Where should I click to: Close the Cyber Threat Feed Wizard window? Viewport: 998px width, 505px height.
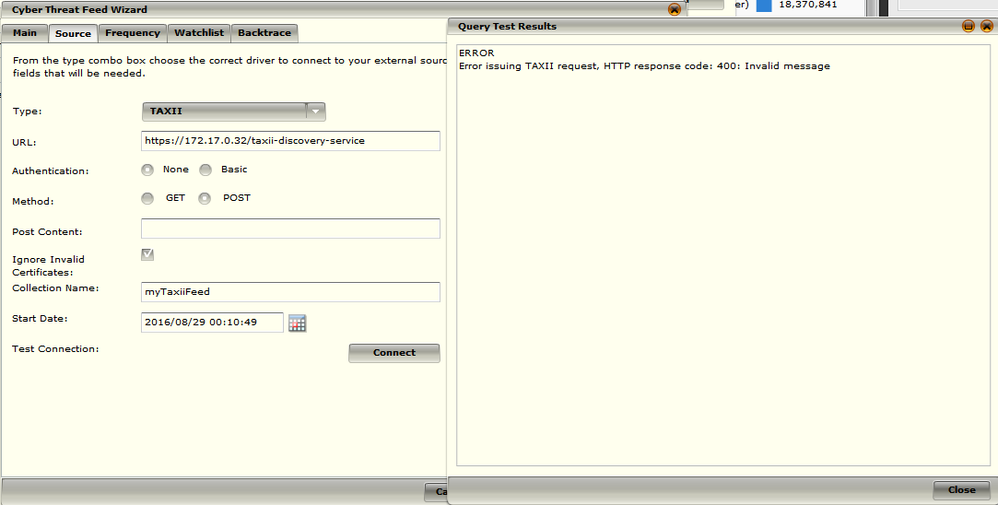coord(675,10)
